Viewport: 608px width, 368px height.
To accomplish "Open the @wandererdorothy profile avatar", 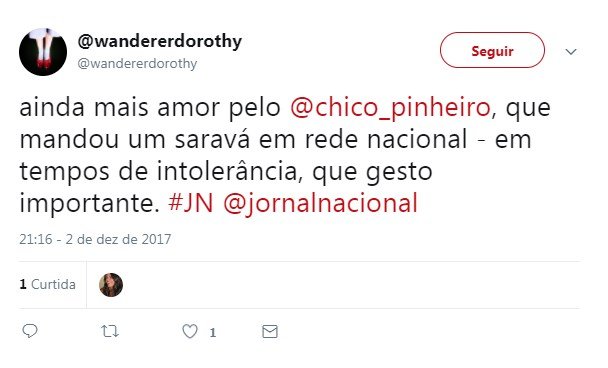I will click(x=43, y=52).
